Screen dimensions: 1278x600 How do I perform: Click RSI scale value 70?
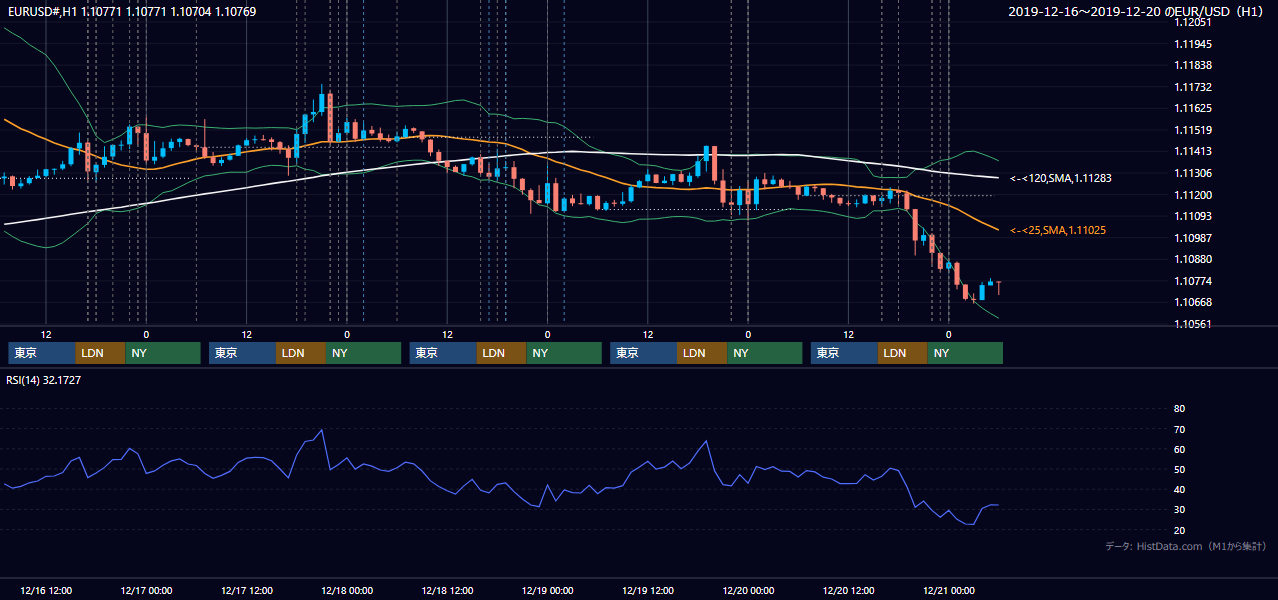pyautogui.click(x=1179, y=429)
